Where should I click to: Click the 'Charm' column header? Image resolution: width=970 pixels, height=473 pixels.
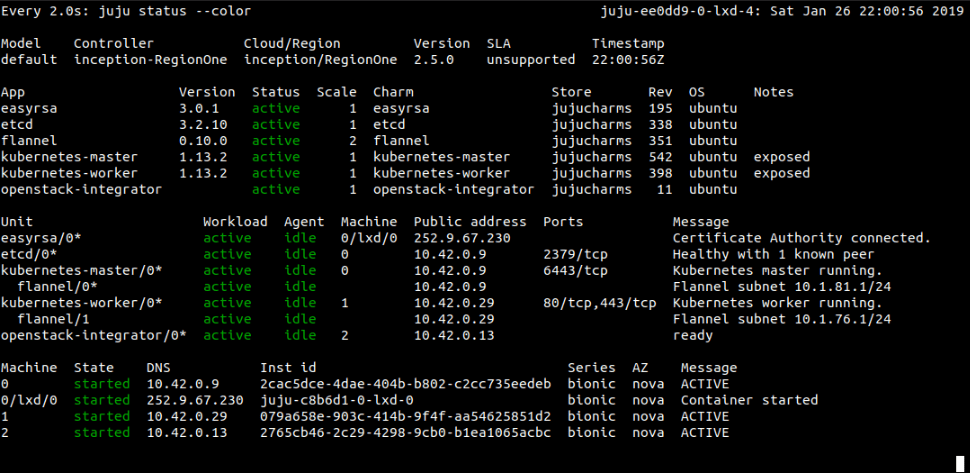[x=393, y=93]
